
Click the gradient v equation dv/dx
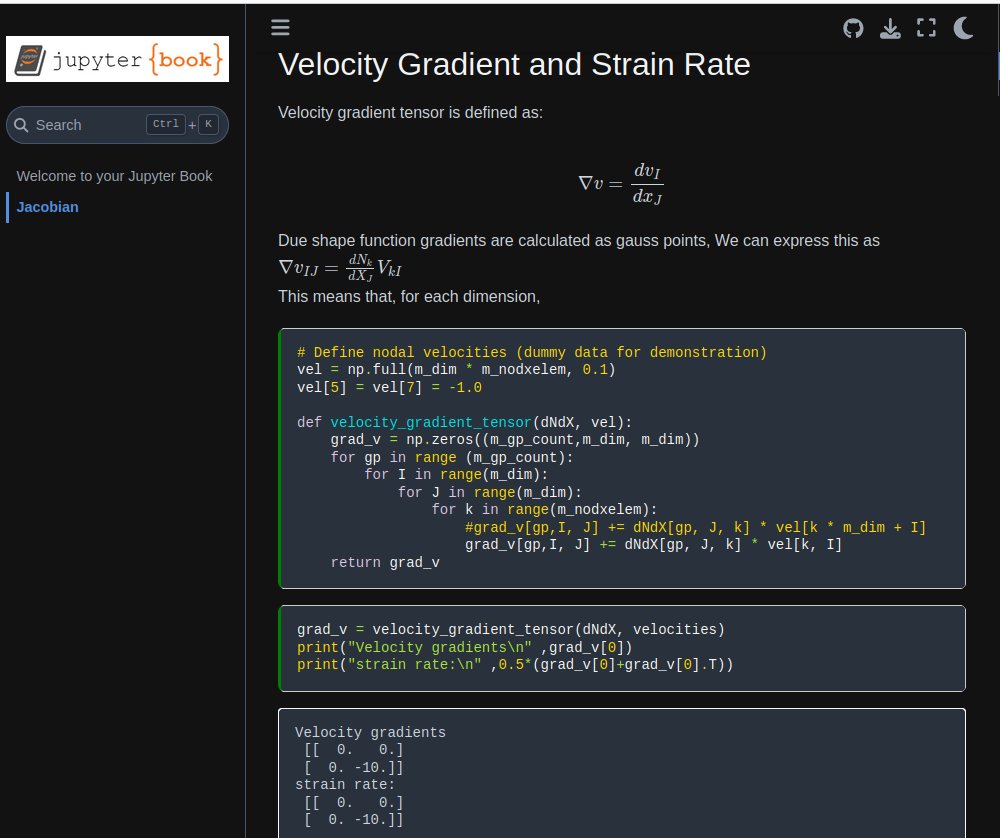pos(621,184)
